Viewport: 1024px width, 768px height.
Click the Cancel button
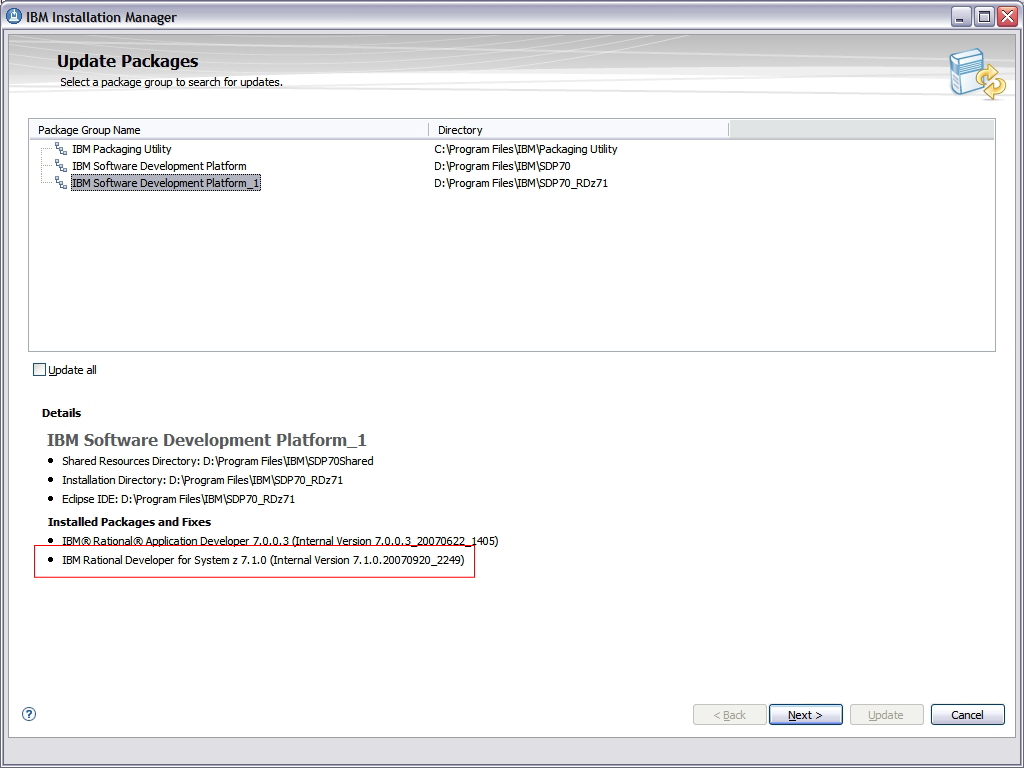pyautogui.click(x=967, y=714)
